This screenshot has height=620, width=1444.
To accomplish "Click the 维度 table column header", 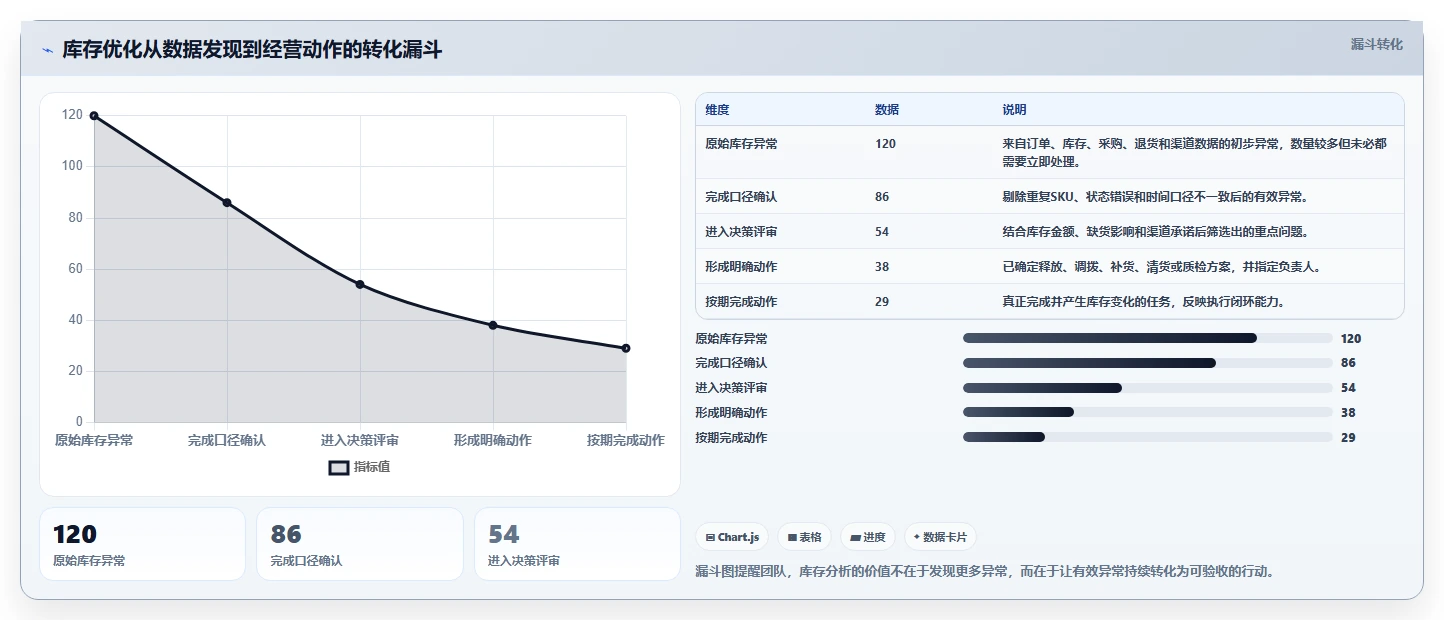I will [717, 110].
